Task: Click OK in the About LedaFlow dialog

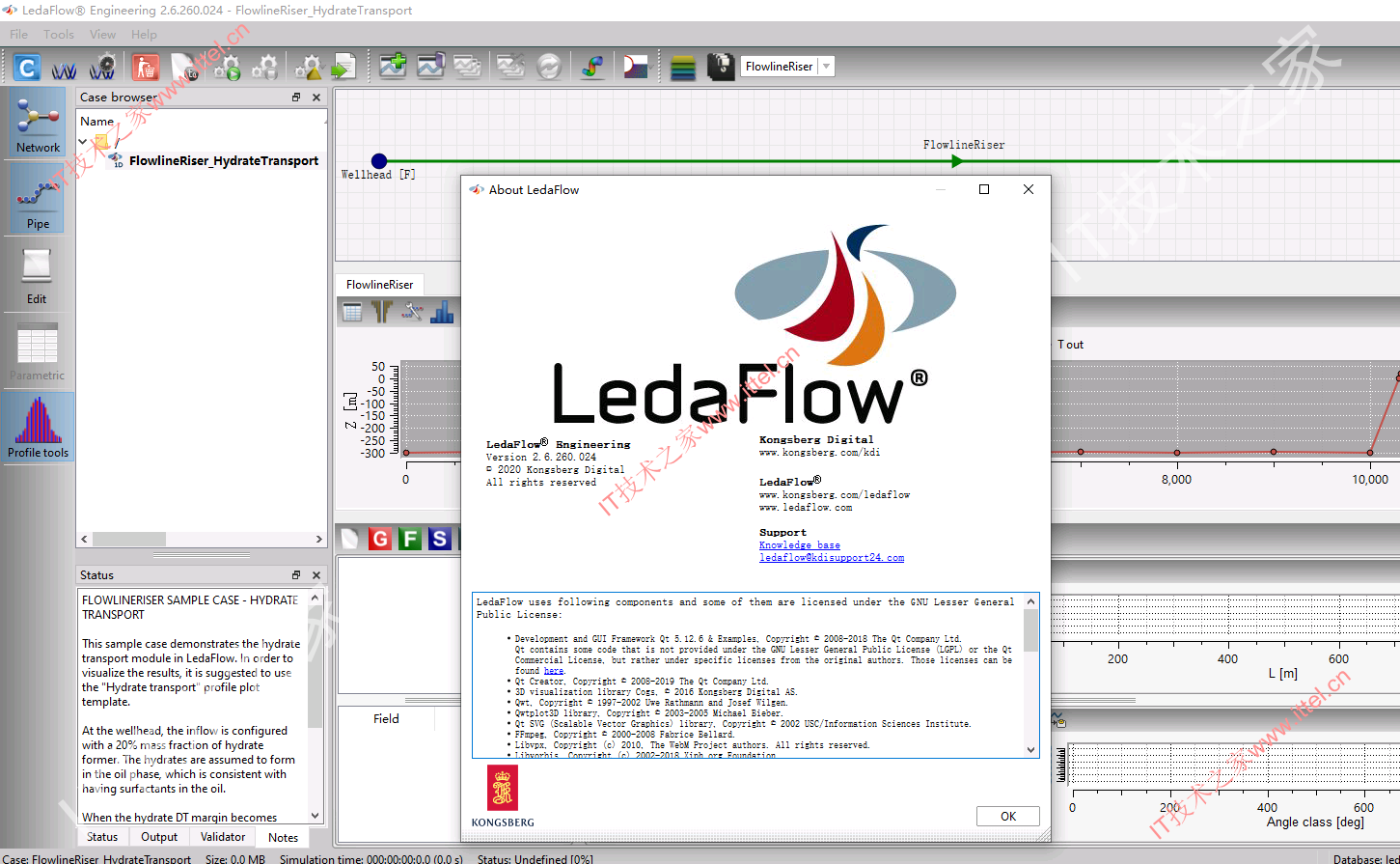Action: [1007, 816]
